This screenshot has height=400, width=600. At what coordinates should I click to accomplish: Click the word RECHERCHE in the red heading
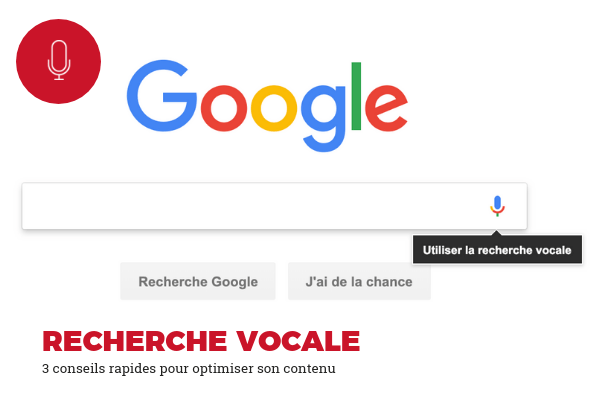[135, 341]
